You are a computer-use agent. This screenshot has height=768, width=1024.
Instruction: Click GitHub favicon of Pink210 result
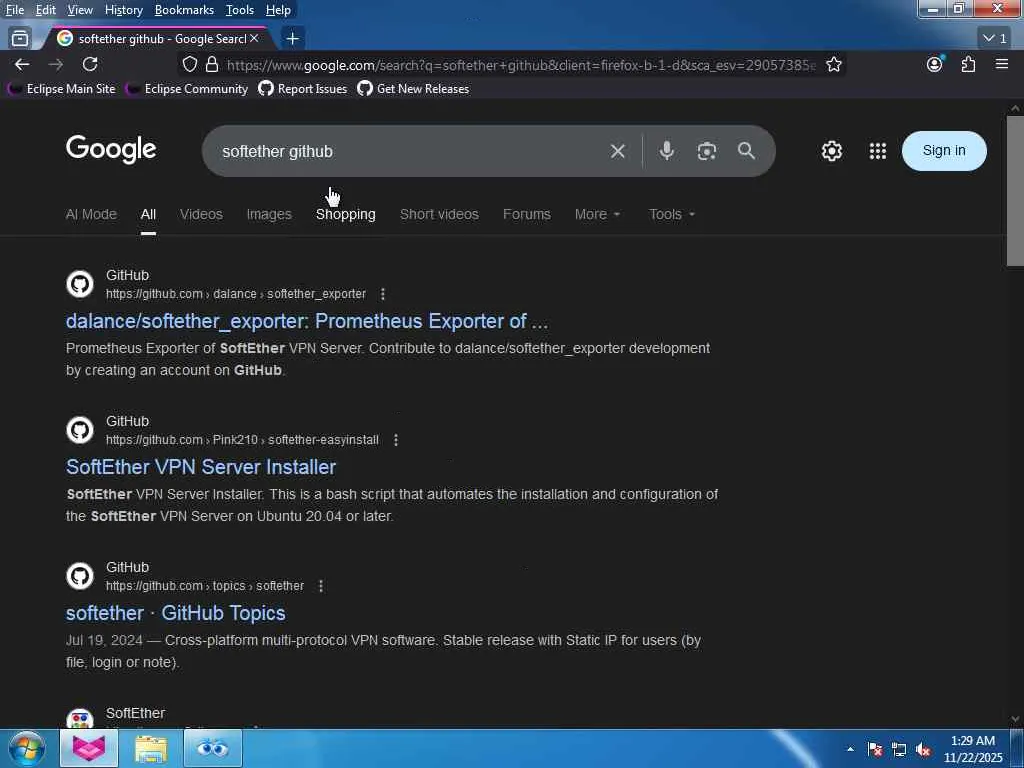(80, 430)
